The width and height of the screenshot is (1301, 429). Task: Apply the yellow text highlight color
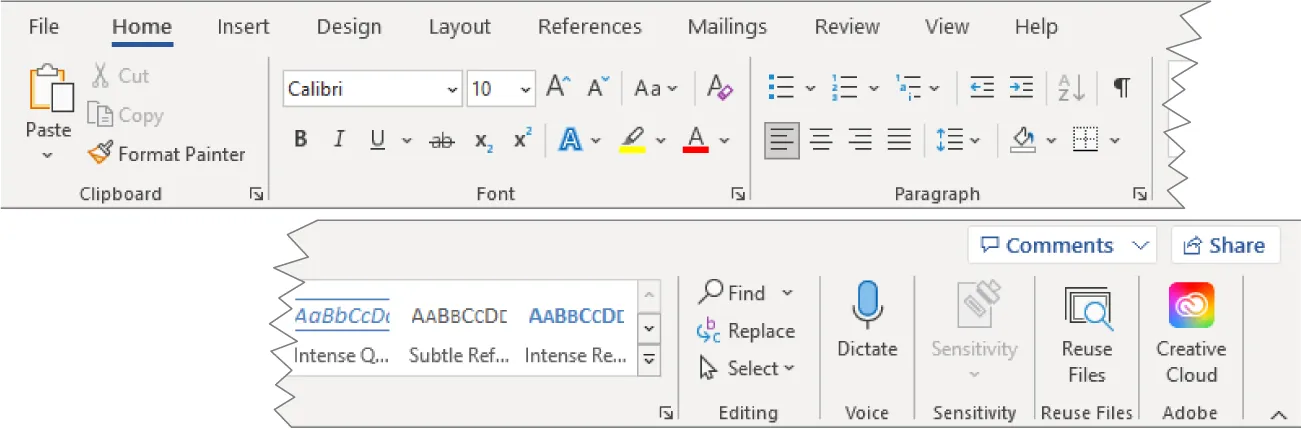tap(632, 140)
